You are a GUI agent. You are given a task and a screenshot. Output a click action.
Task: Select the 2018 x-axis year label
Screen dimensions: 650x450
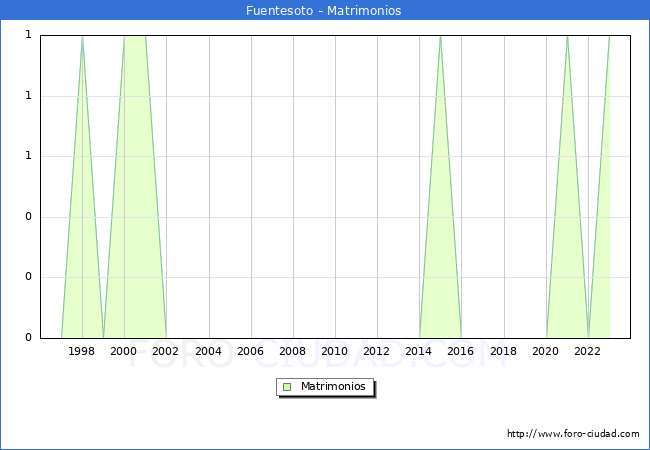tap(503, 351)
